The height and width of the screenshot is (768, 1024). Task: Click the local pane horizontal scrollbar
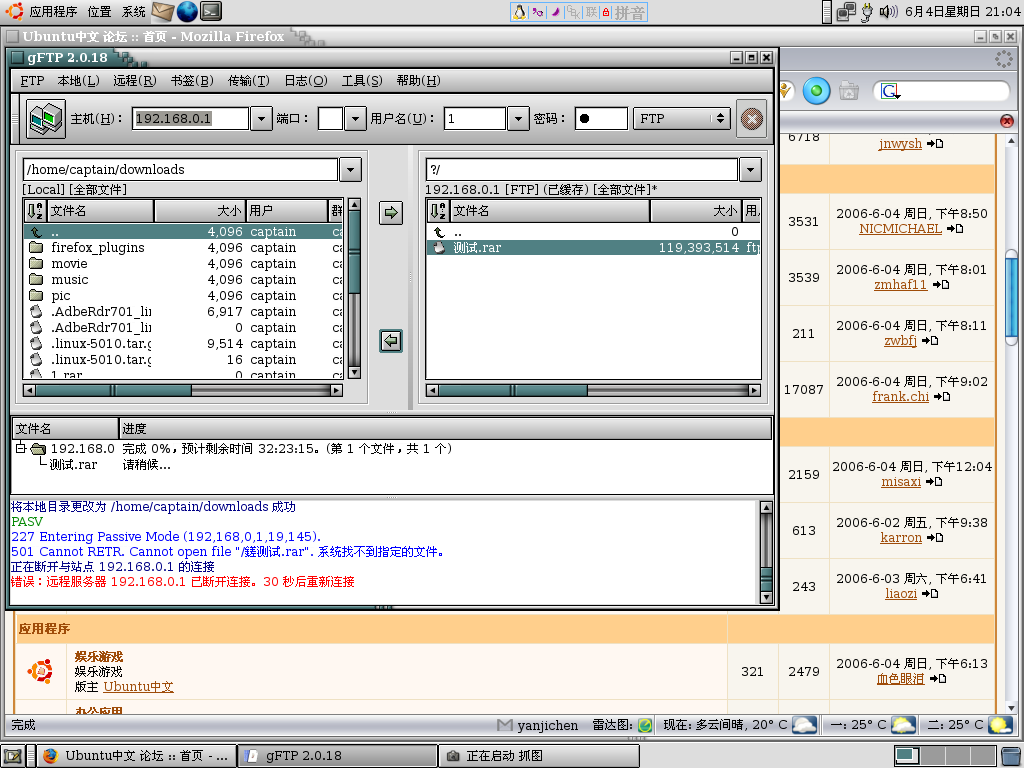click(x=183, y=391)
